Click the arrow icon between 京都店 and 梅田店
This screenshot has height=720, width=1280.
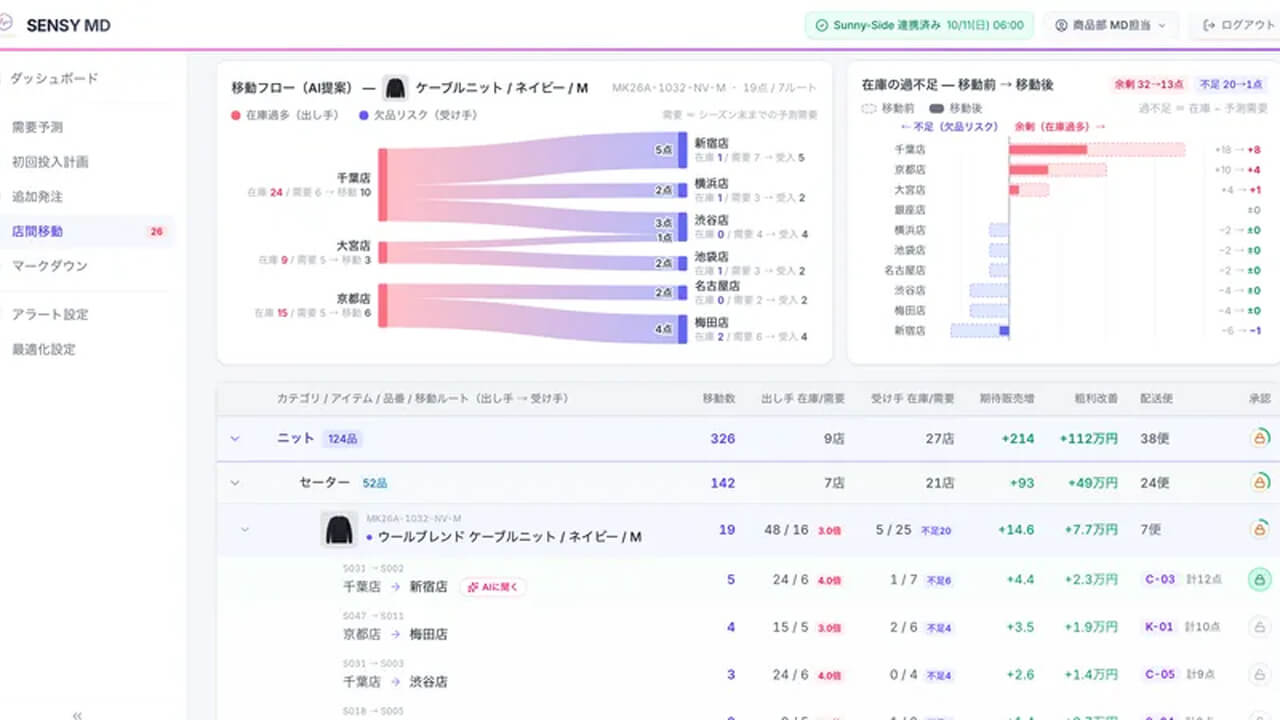coord(396,634)
